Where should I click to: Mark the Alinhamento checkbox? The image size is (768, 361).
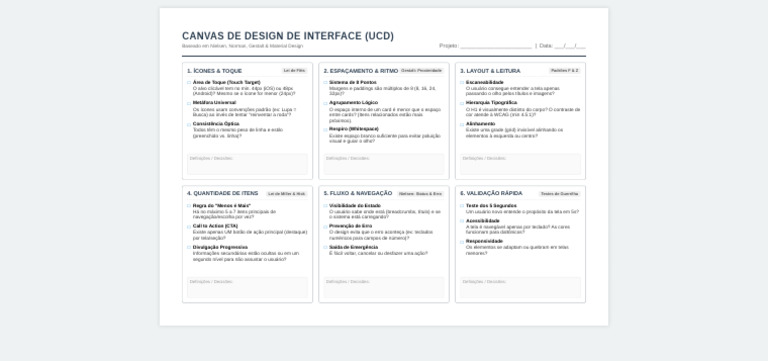click(x=462, y=124)
